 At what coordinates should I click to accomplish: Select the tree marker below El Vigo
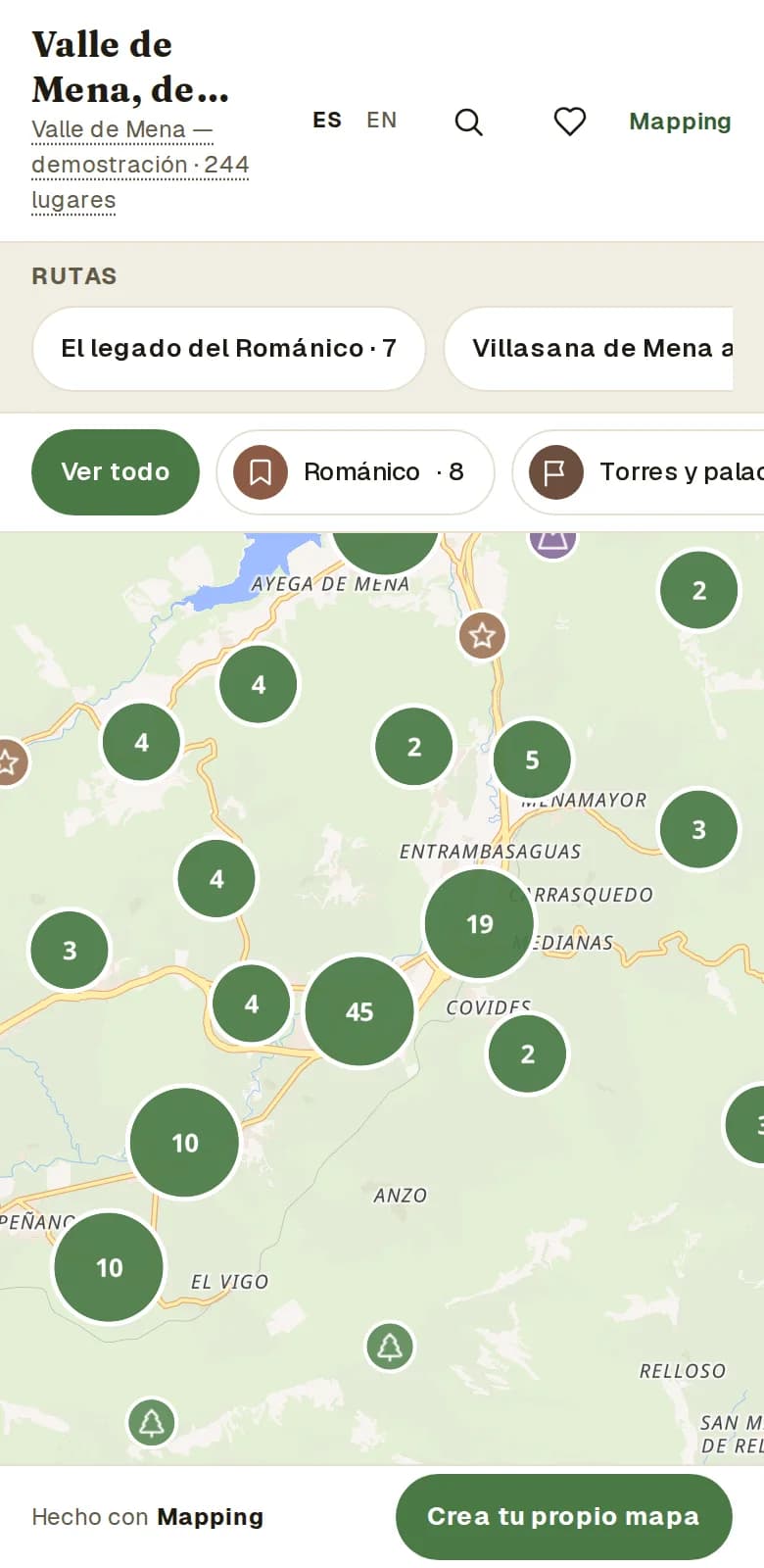coord(152,1422)
